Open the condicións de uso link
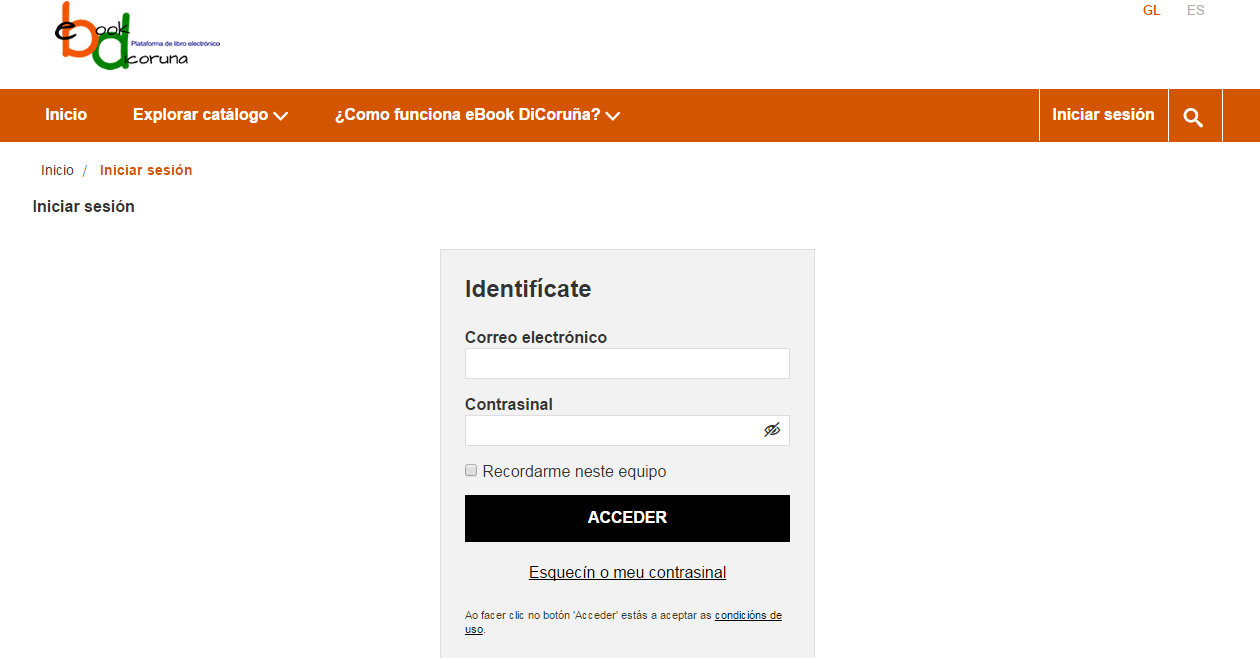Screen dimensions: 1260x658 [748, 615]
